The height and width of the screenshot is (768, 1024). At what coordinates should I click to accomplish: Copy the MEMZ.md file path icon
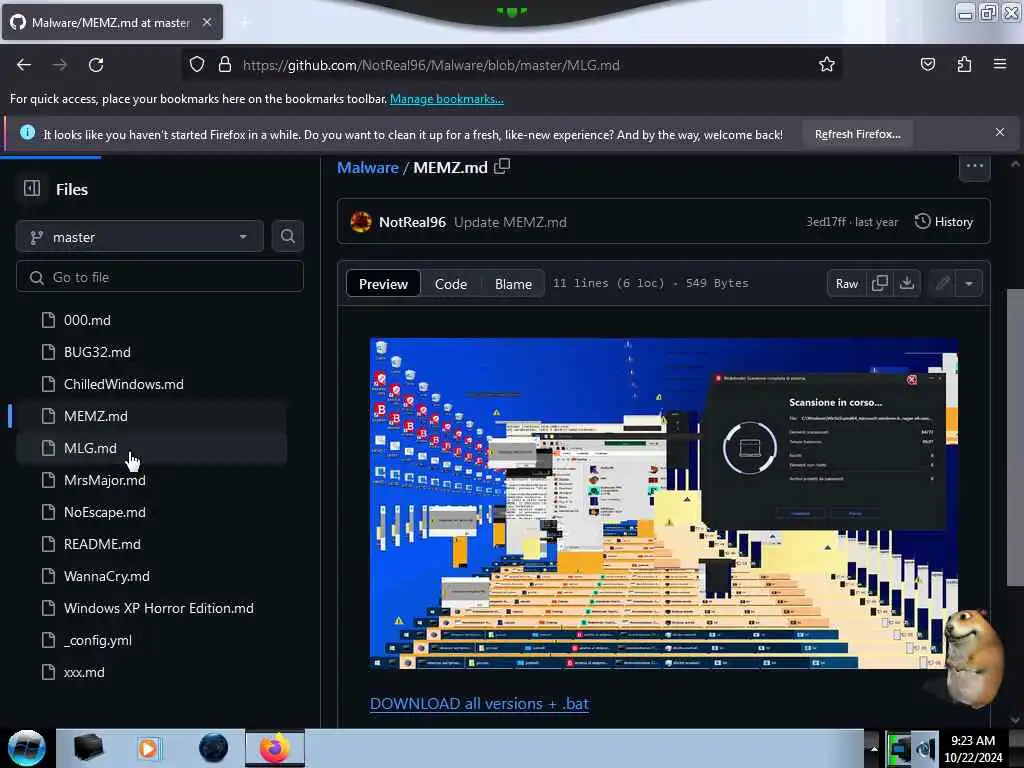coord(502,167)
